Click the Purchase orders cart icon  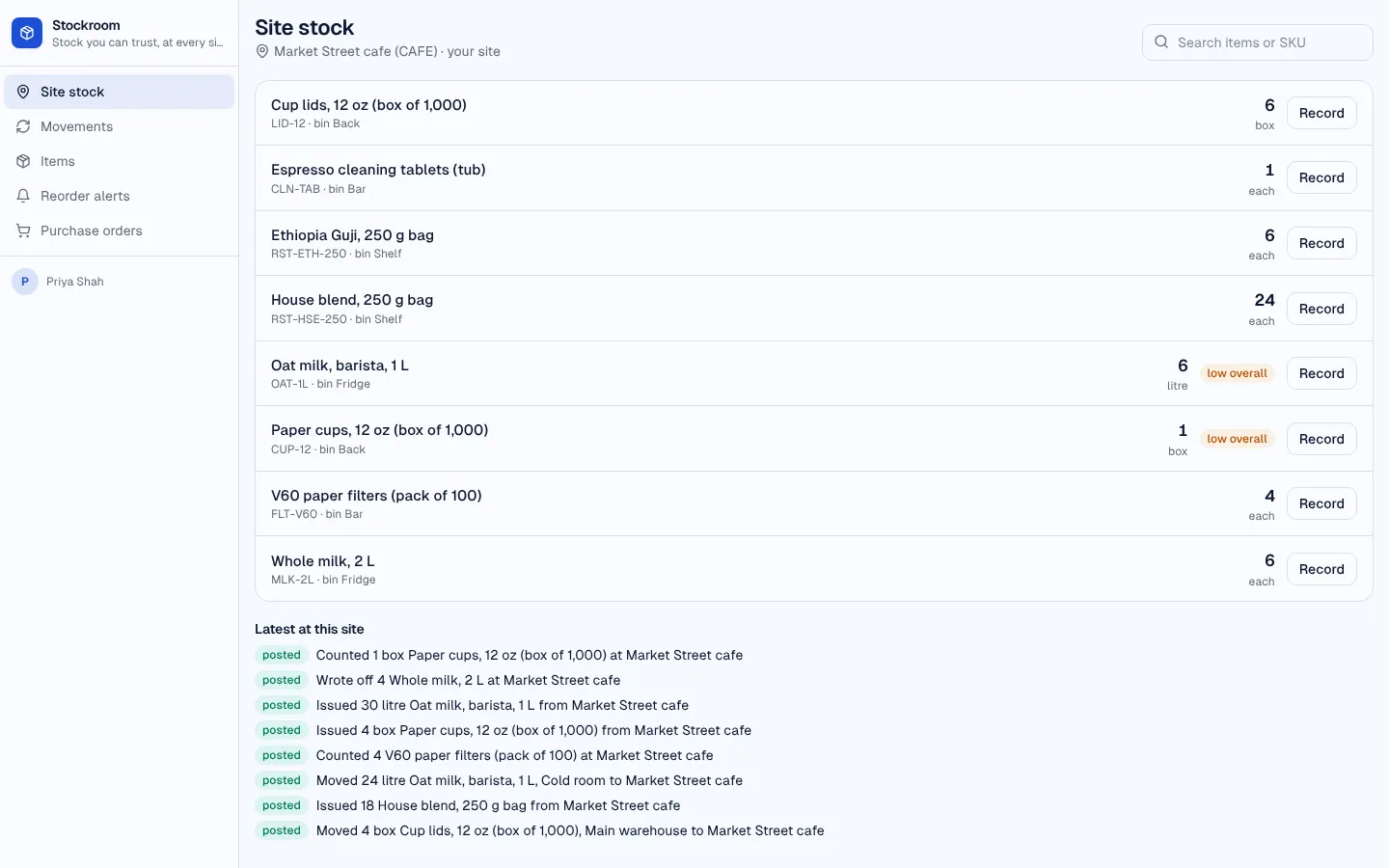click(23, 231)
